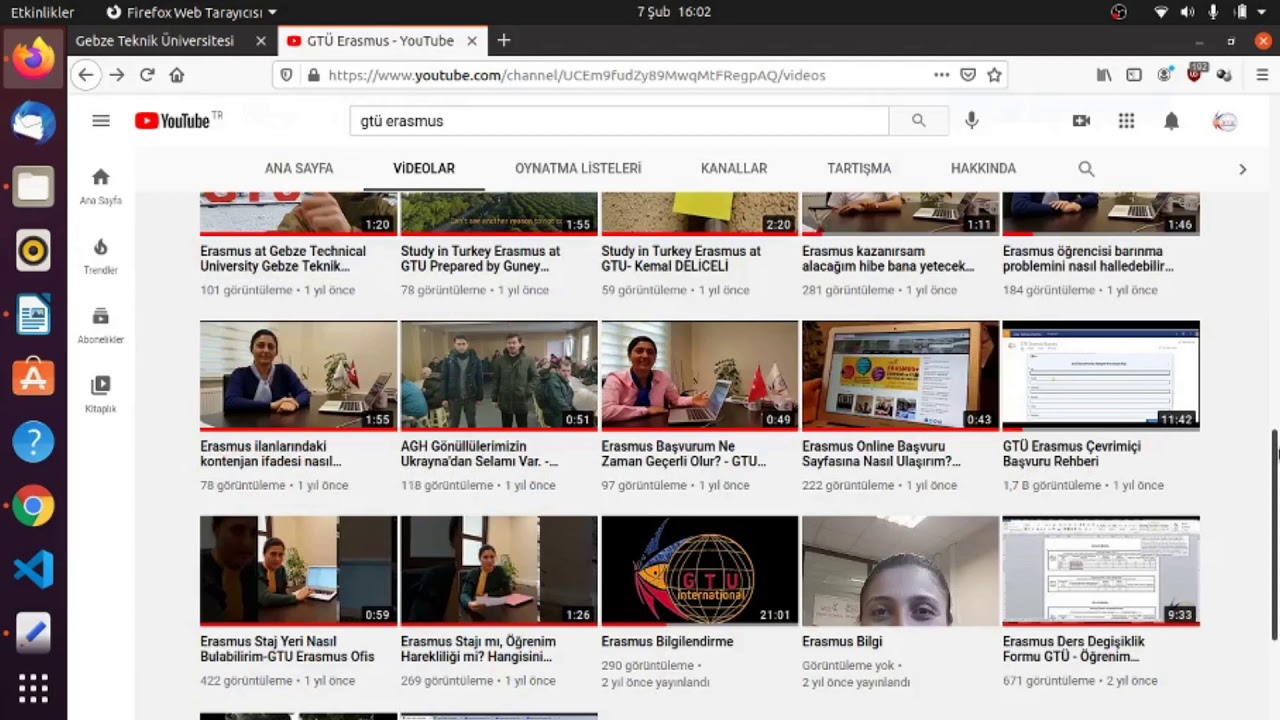Viewport: 1280px width, 720px height.
Task: Open the account avatar menu
Action: 1225,121
